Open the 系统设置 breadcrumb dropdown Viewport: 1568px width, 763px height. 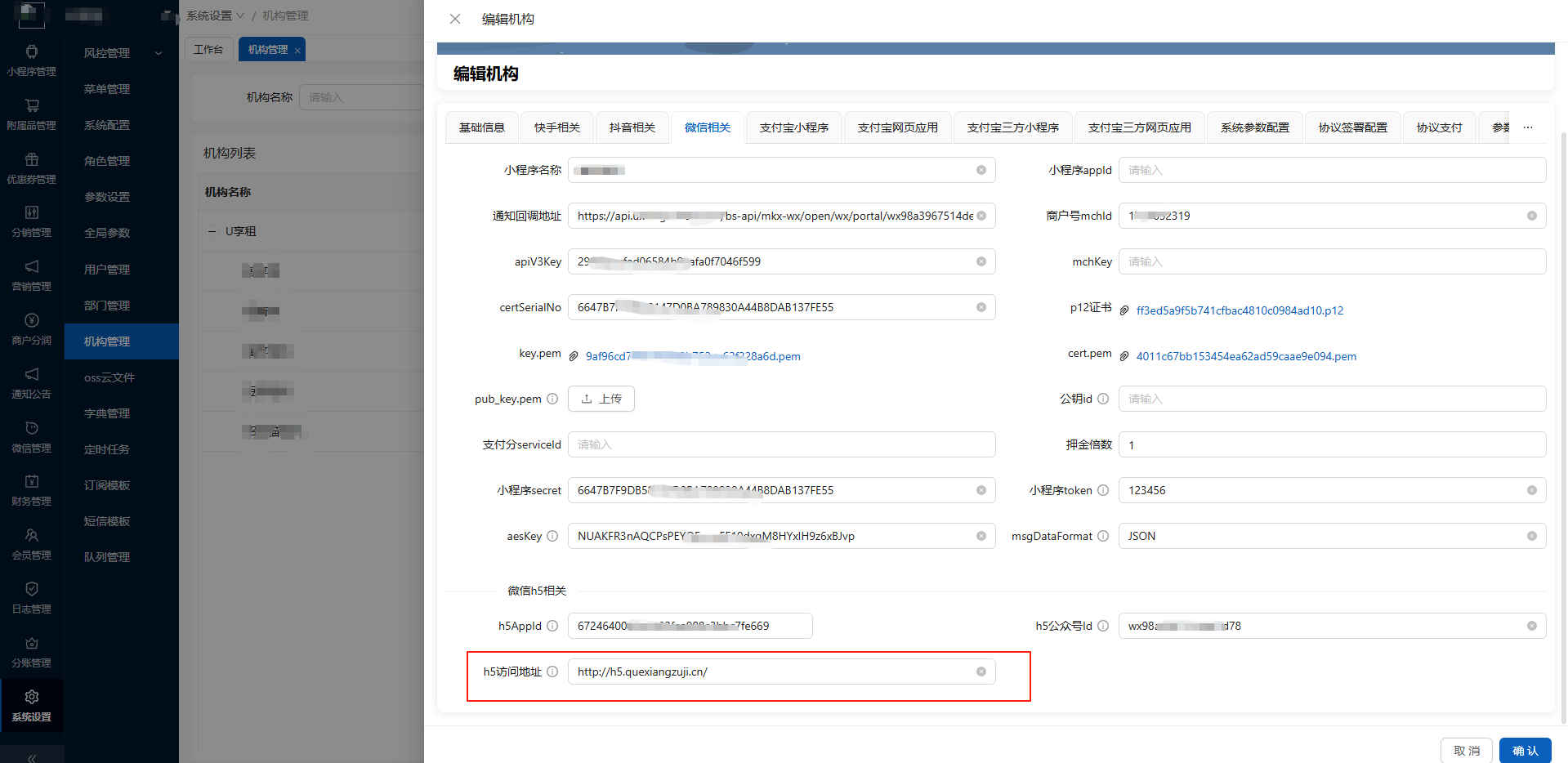point(215,16)
